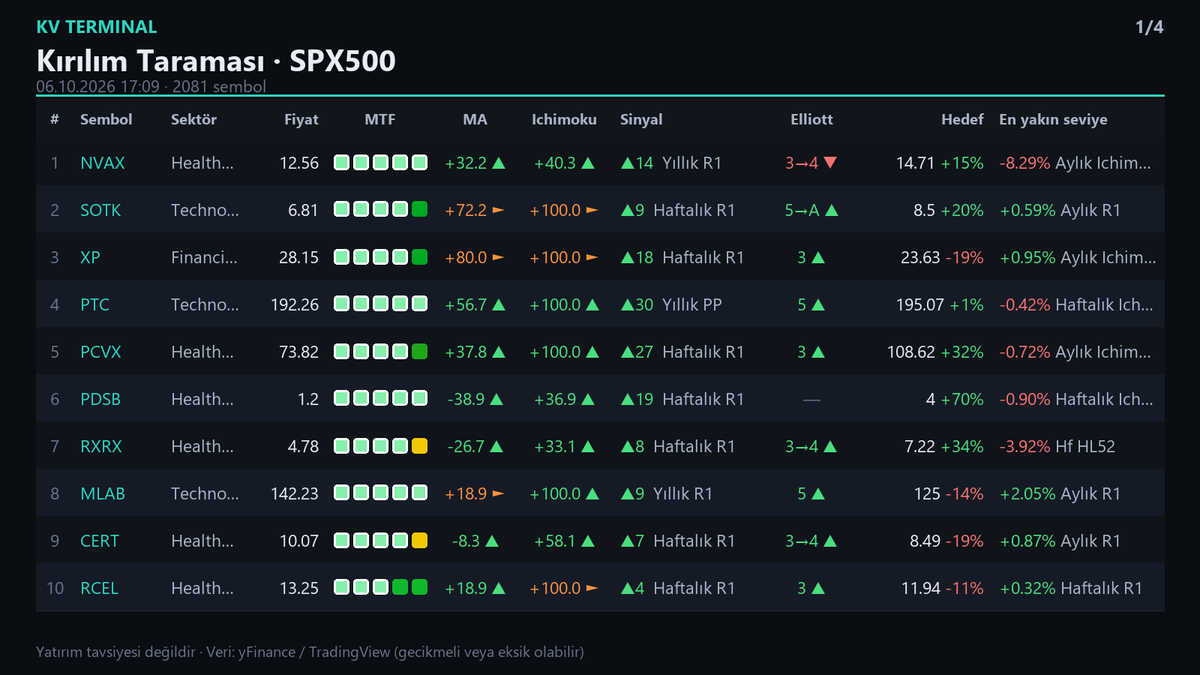Open the PDSB ticker
Image resolution: width=1200 pixels, height=675 pixels.
[x=101, y=399]
